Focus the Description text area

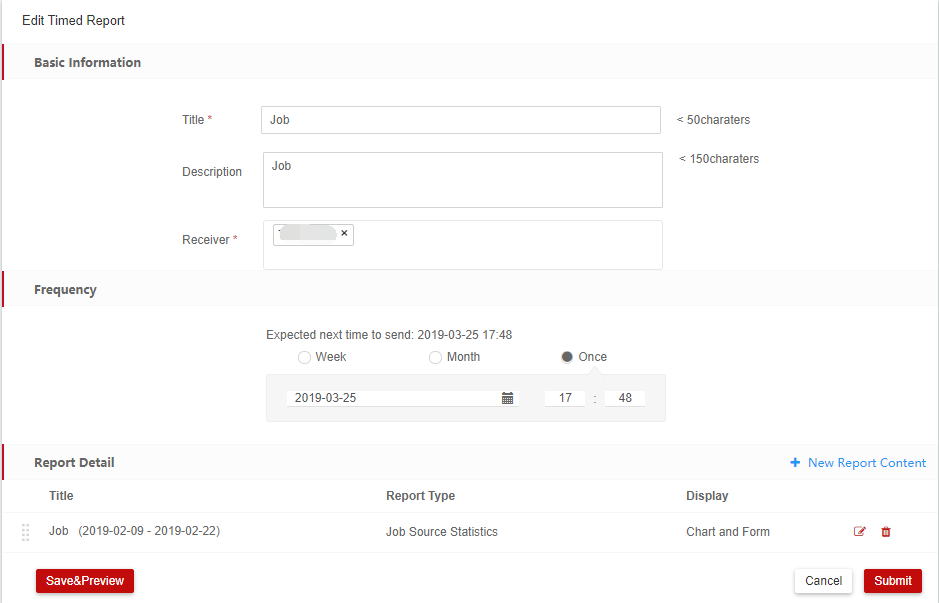coord(462,180)
